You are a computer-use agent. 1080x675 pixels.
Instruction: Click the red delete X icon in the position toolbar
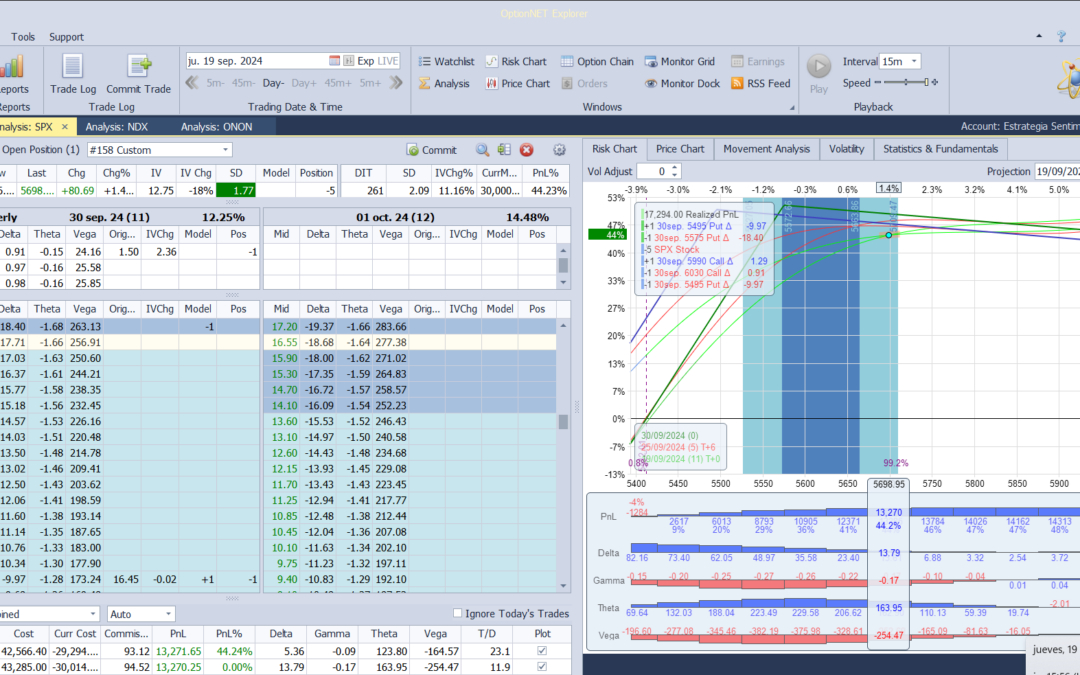[x=526, y=150]
